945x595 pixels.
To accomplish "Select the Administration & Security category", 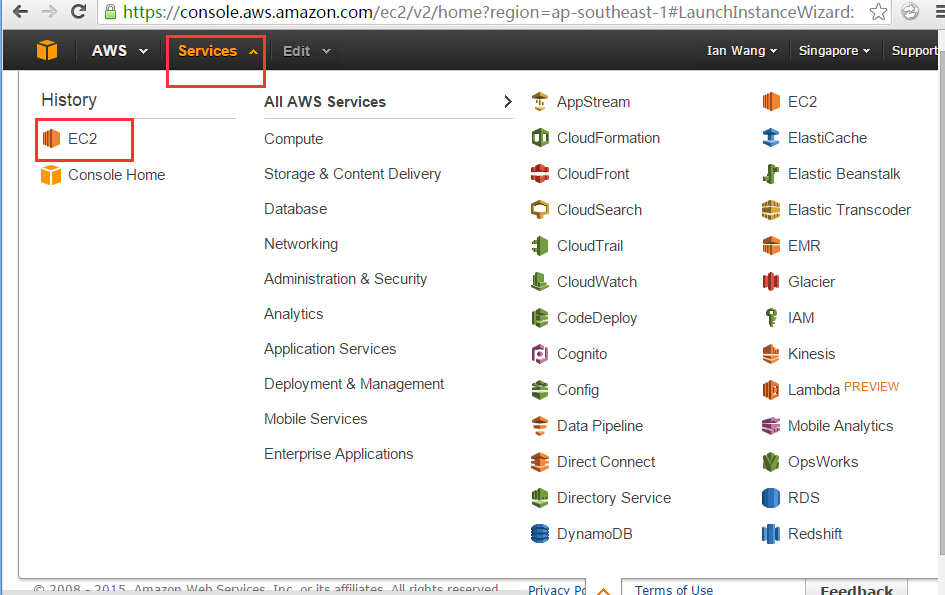I will pos(345,279).
